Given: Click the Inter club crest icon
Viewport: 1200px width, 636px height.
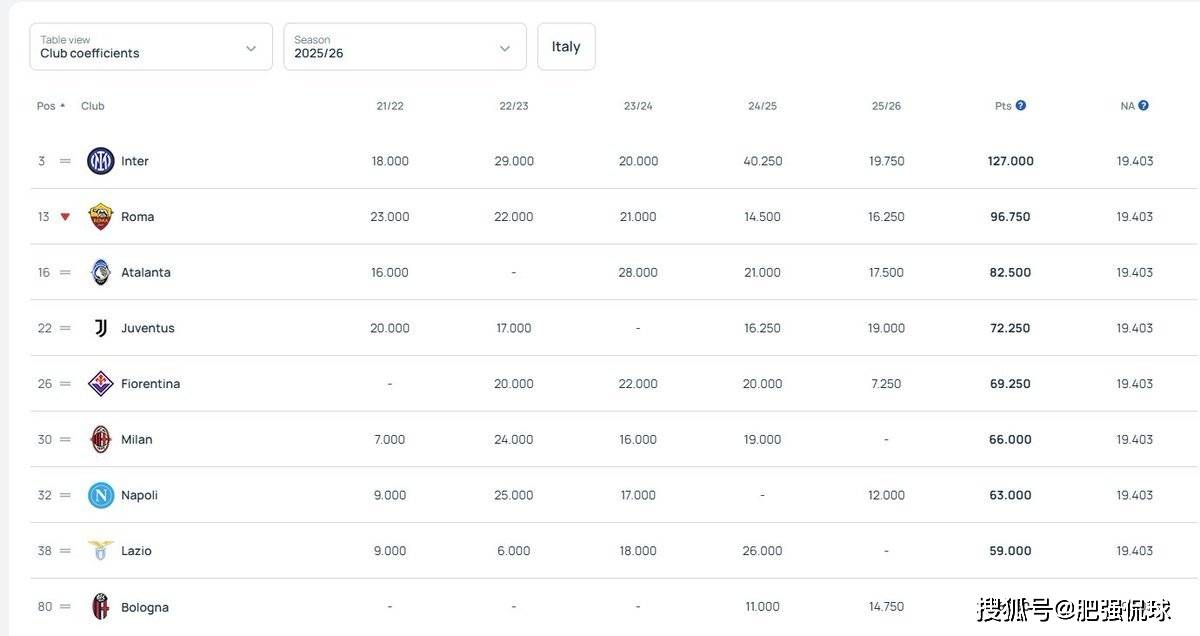Looking at the screenshot, I should coord(101,161).
